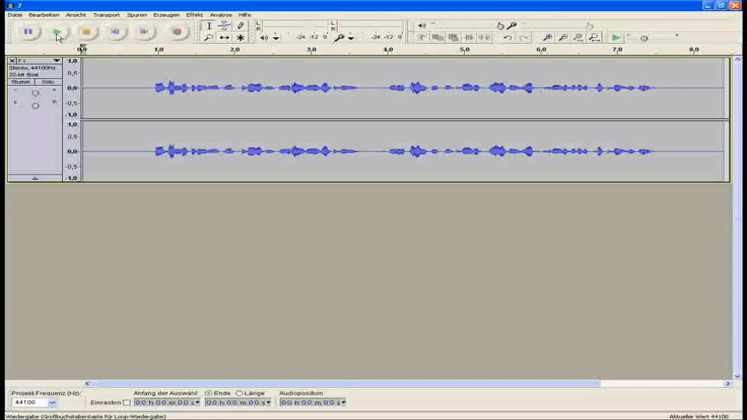Viewport: 747px width, 420px height.
Task: Undo the last action
Action: [x=508, y=38]
